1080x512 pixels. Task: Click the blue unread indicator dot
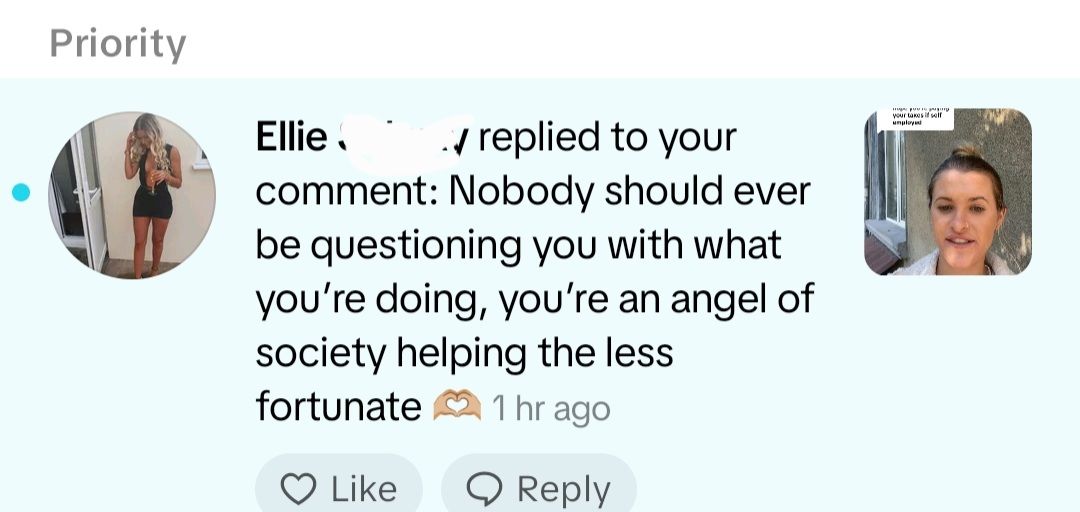click(x=21, y=192)
